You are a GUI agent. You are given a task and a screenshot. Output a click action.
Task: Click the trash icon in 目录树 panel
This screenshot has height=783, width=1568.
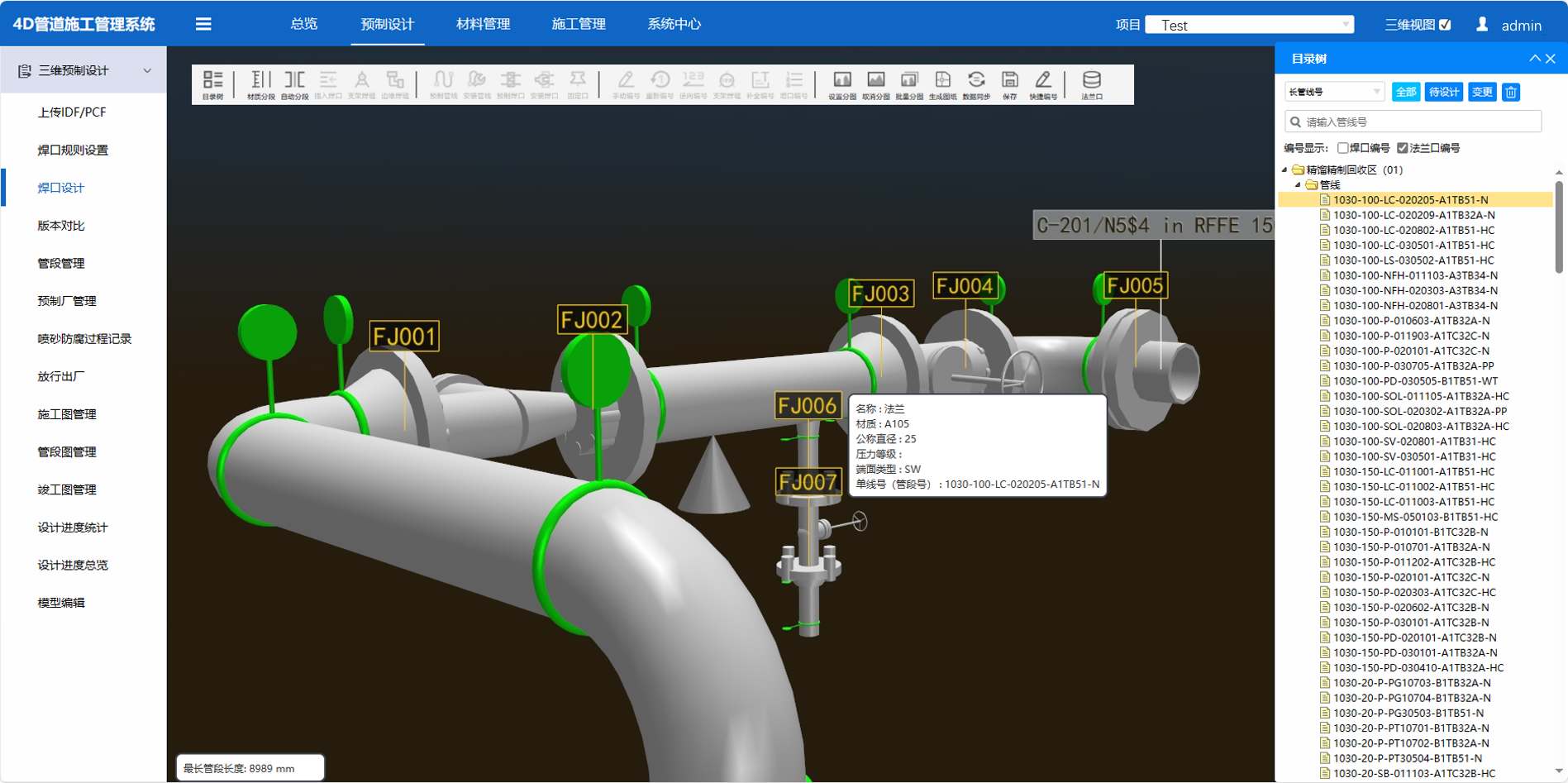click(1510, 92)
